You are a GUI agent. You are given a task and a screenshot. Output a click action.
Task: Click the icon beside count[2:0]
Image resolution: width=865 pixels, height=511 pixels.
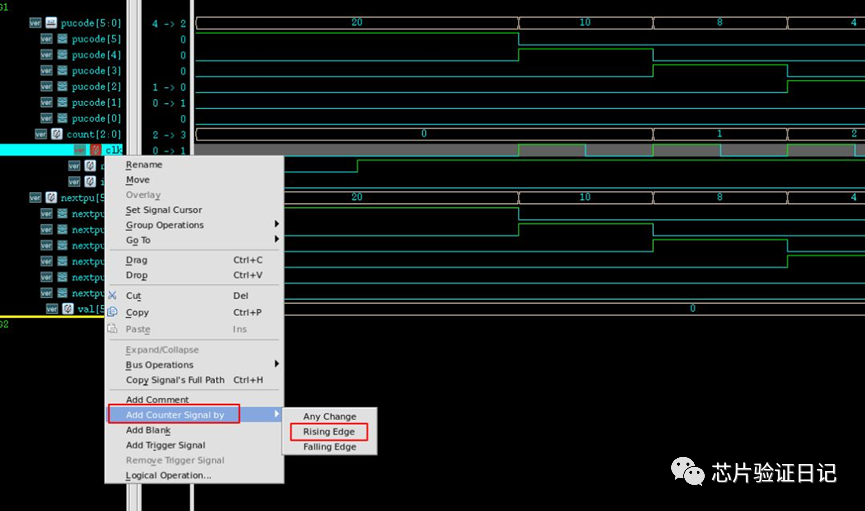pyautogui.click(x=57, y=134)
